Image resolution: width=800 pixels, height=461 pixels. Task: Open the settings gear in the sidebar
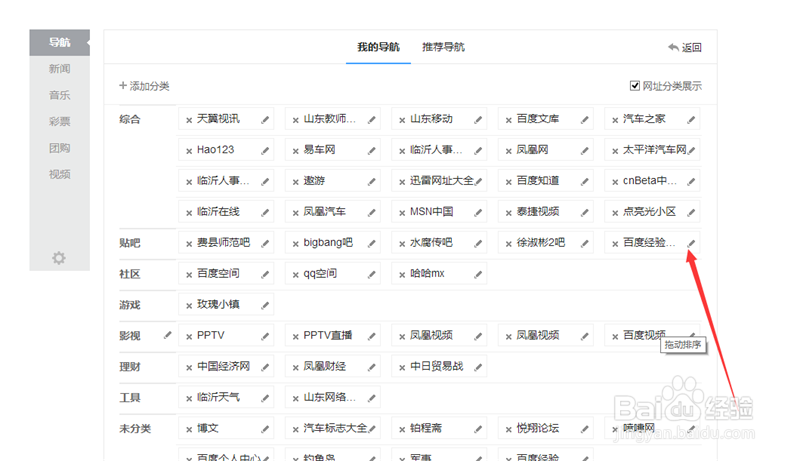pos(59,258)
